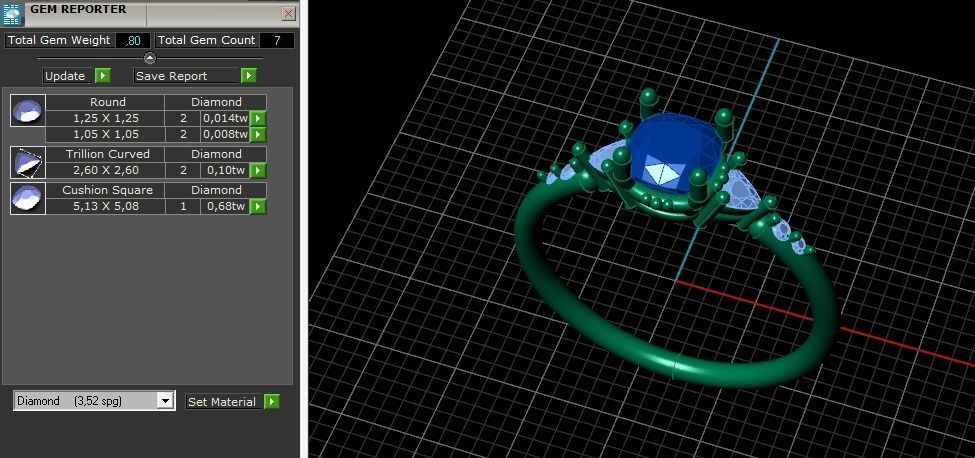Viewport: 975px width, 458px height.
Task: Click the 1,05 X 1,05 size cell
Action: click(x=106, y=134)
